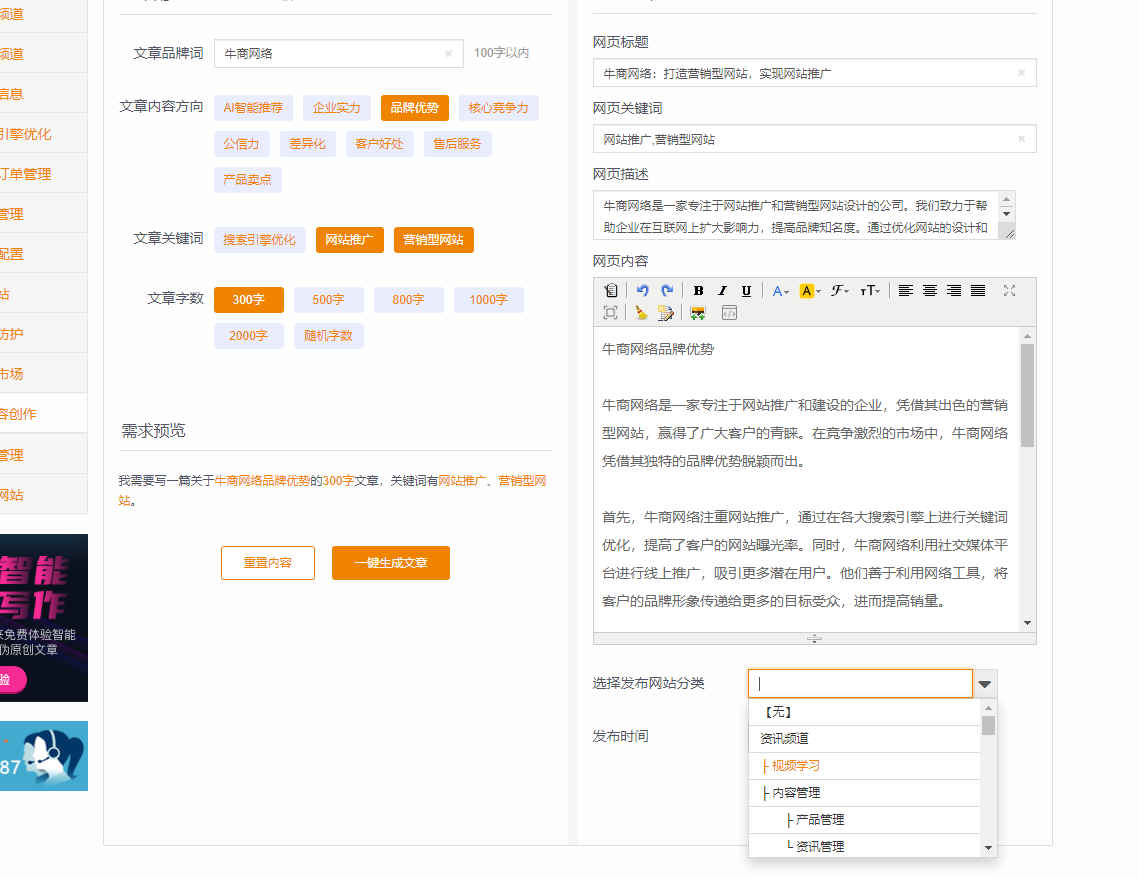Choose 300字 article length
Screen dimensions: 1139x879
(x=248, y=299)
